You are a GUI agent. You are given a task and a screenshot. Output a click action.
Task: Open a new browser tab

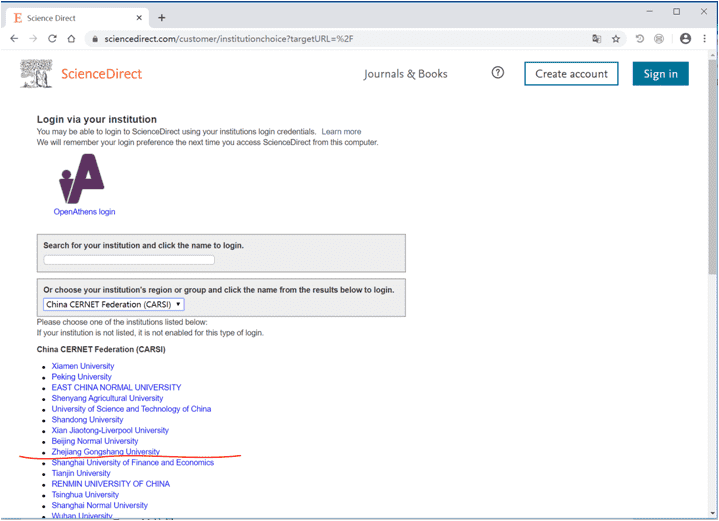[x=162, y=17]
